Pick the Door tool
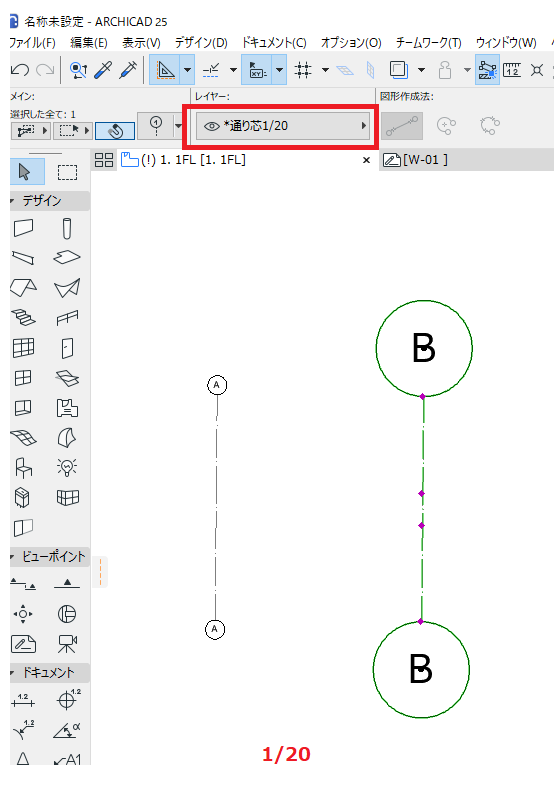Viewport: 559px width, 794px height. tap(67, 348)
